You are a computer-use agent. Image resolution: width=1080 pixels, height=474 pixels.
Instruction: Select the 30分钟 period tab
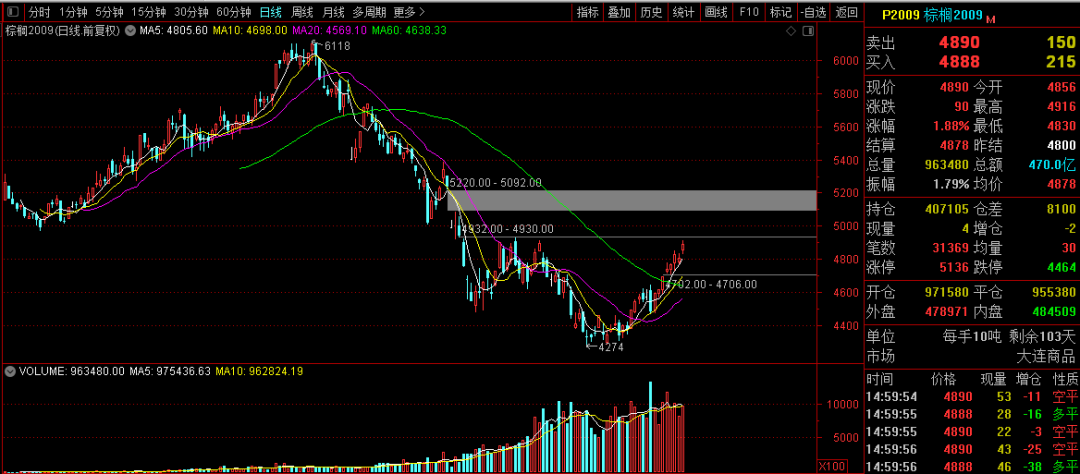click(191, 12)
